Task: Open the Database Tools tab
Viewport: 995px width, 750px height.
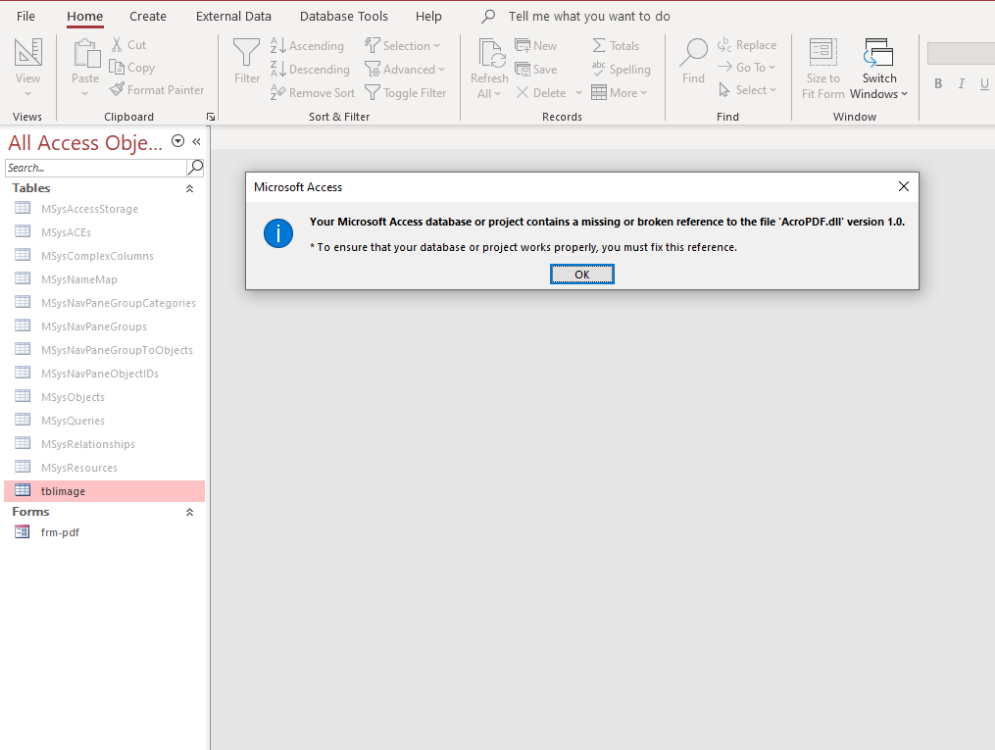Action: click(x=344, y=16)
